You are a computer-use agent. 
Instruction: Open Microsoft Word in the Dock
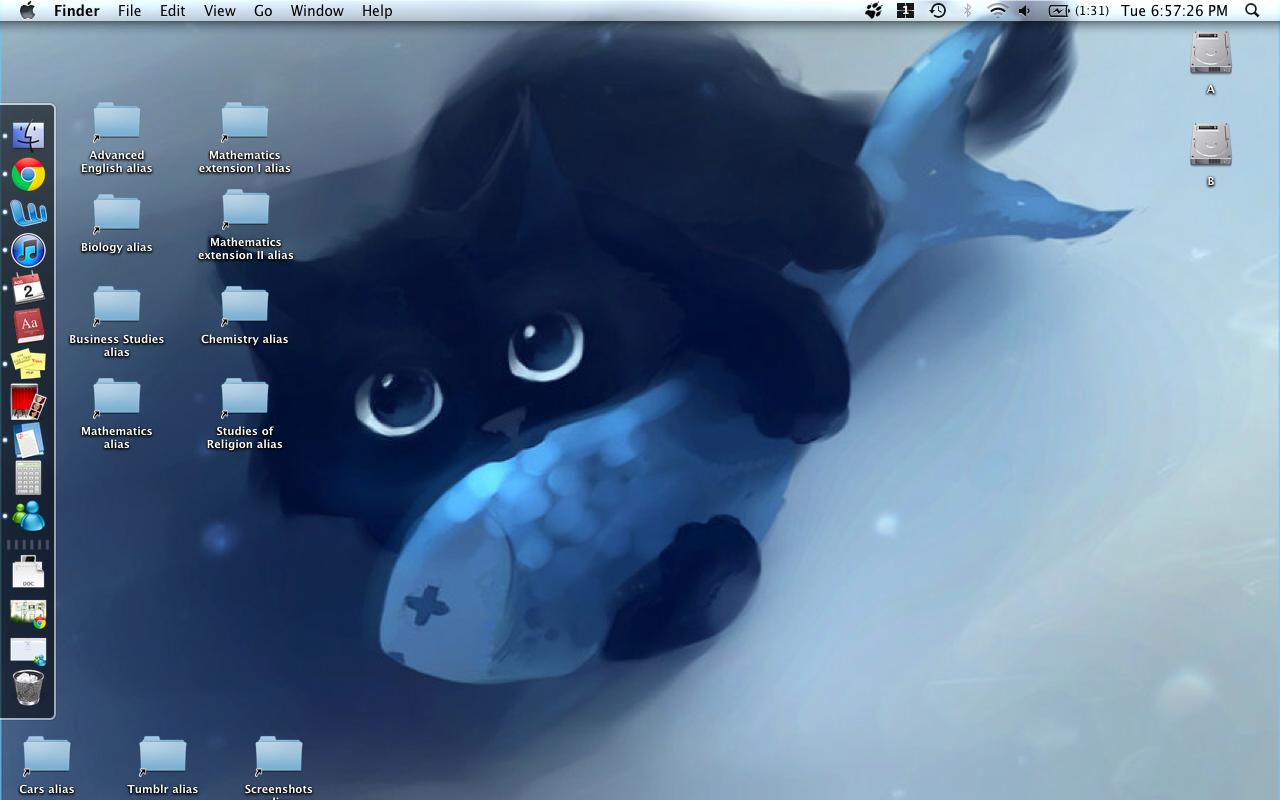click(x=28, y=213)
